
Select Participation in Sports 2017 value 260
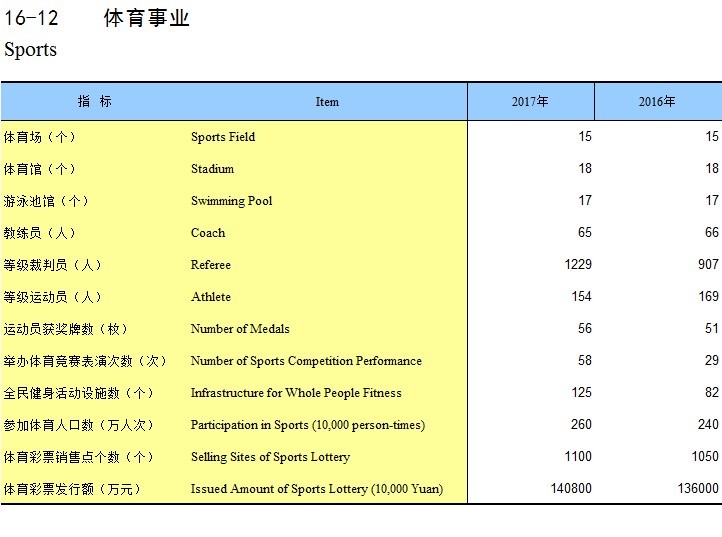pos(580,425)
